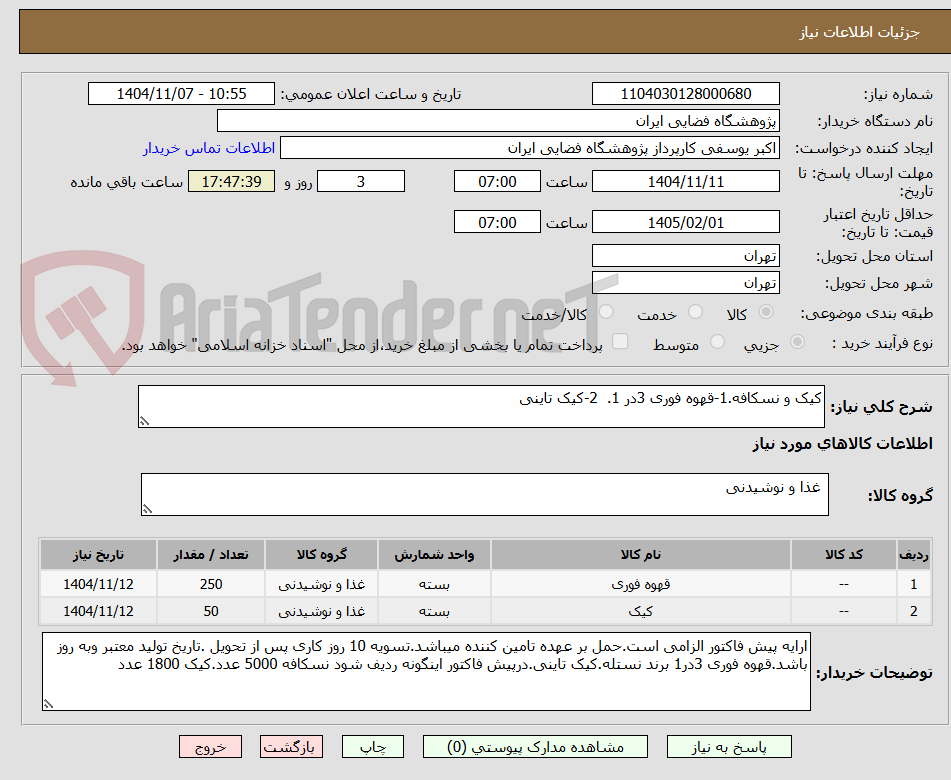Click the نام کالا column header
This screenshot has width=951, height=780.
point(640,554)
